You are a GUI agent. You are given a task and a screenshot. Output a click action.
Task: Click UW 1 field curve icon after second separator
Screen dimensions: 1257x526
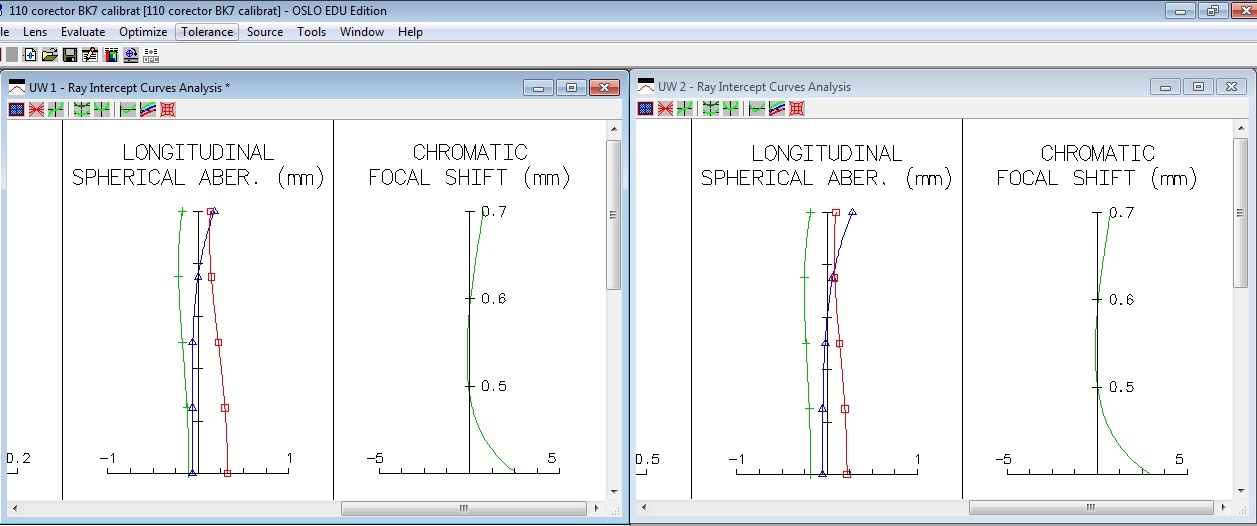[x=128, y=109]
